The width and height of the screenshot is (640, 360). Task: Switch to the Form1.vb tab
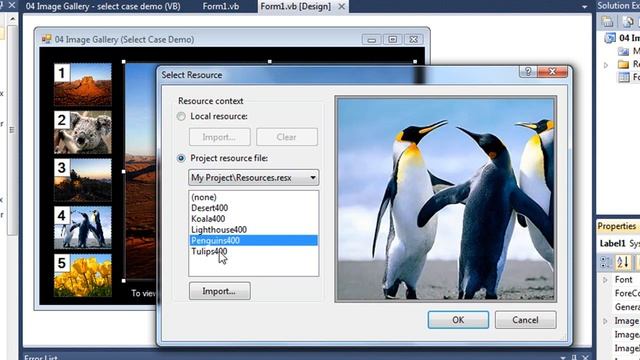(x=221, y=6)
